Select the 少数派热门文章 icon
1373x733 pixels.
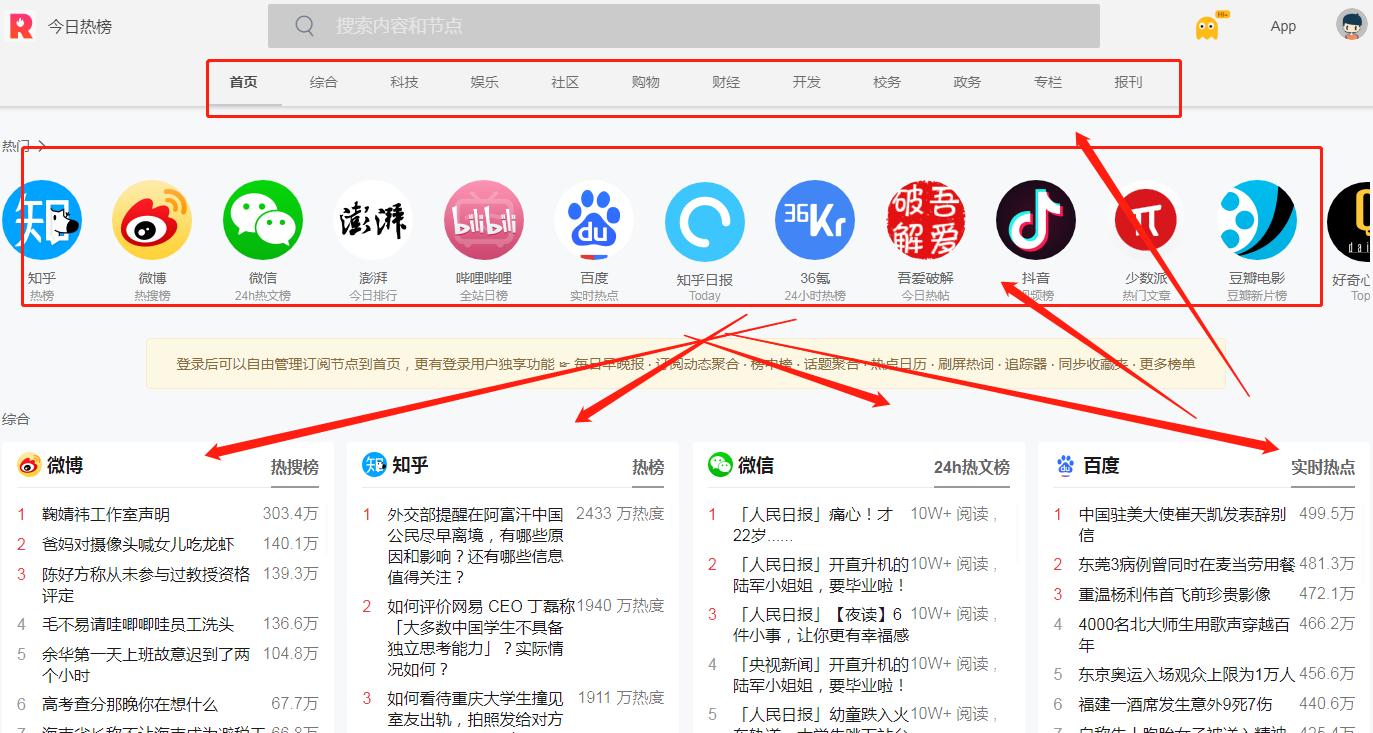point(1146,220)
